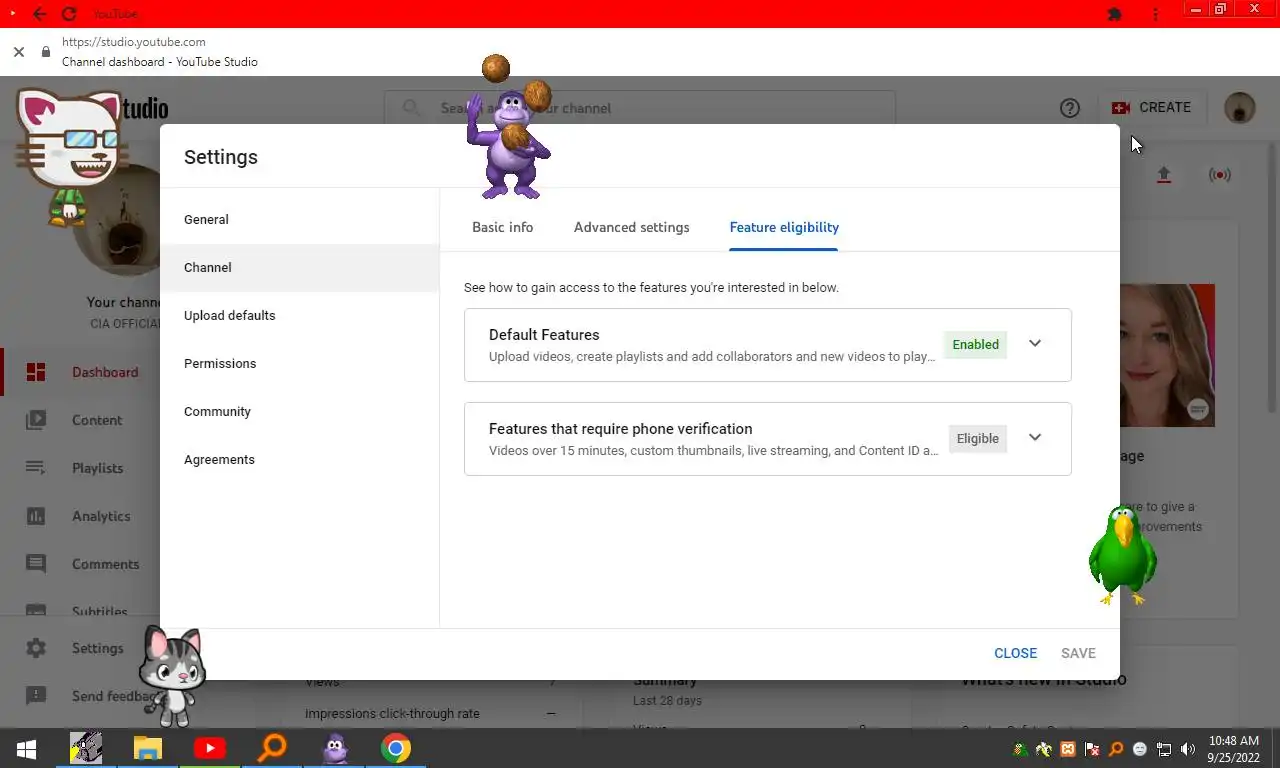Open the Upload defaults settings section
The width and height of the screenshot is (1280, 768).
click(299, 316)
